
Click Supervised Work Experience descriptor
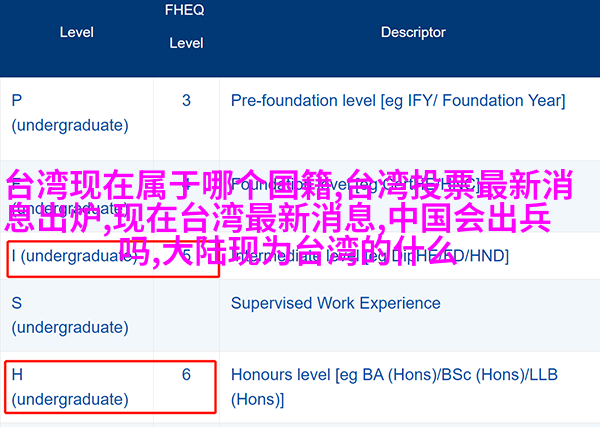click(x=336, y=303)
